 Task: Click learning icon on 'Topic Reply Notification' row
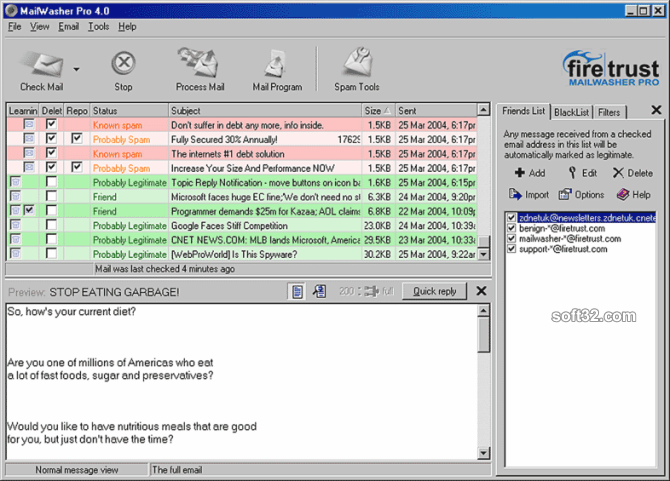[x=15, y=182]
